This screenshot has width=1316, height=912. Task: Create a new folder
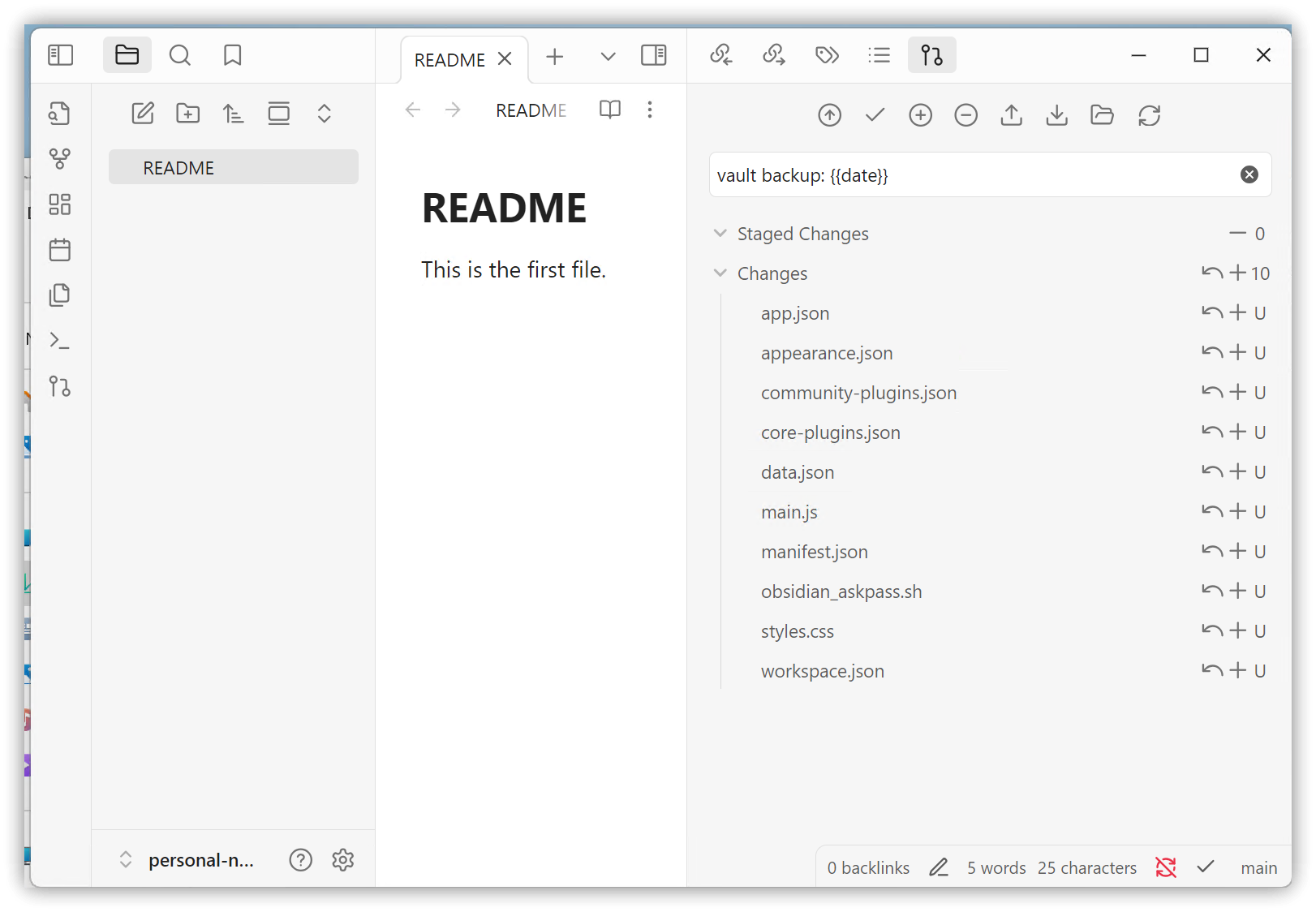(188, 114)
